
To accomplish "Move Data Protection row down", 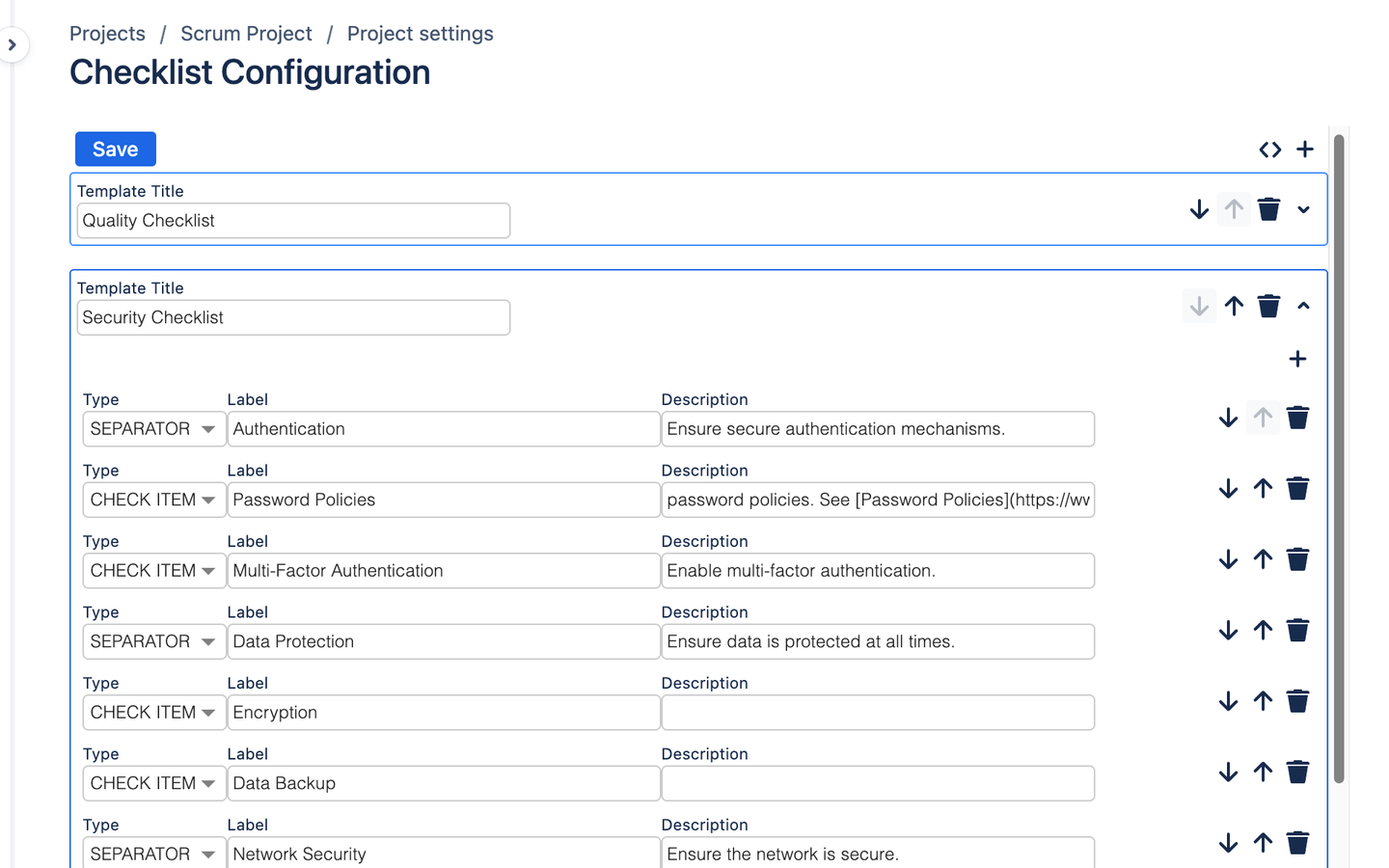I will [1228, 631].
